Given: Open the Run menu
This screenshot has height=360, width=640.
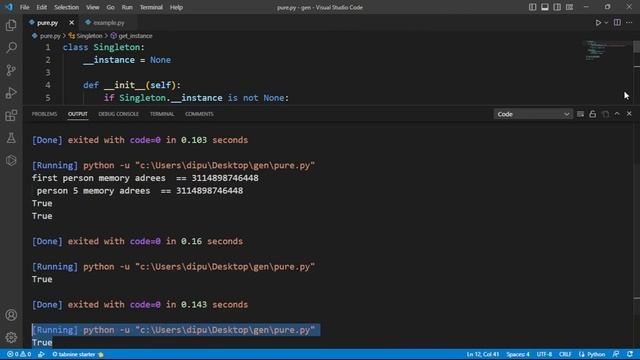Looking at the screenshot, I should pyautogui.click(x=127, y=7).
